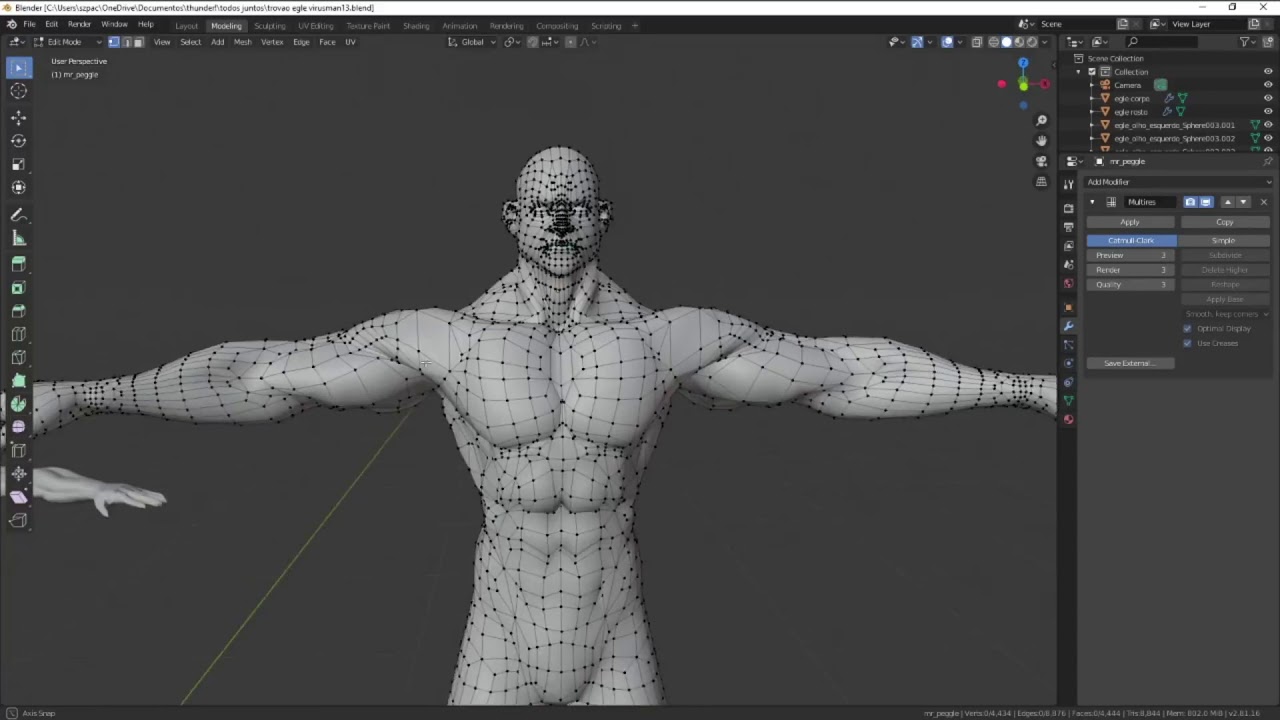This screenshot has width=1280, height=720.
Task: Switch perspective/orthographic grid icon
Action: [1041, 182]
